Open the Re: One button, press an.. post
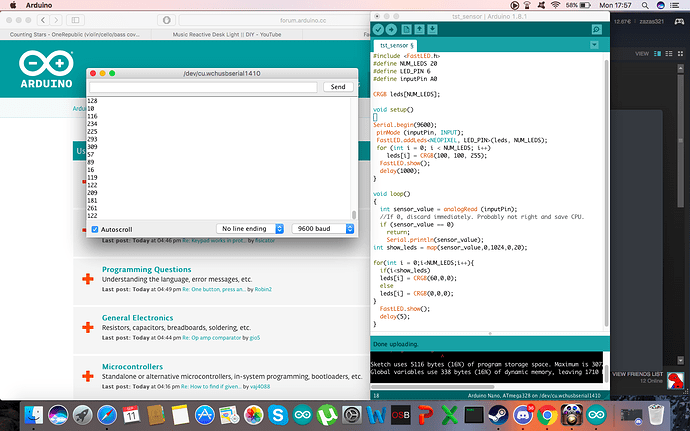The image size is (690, 431). click(x=214, y=289)
